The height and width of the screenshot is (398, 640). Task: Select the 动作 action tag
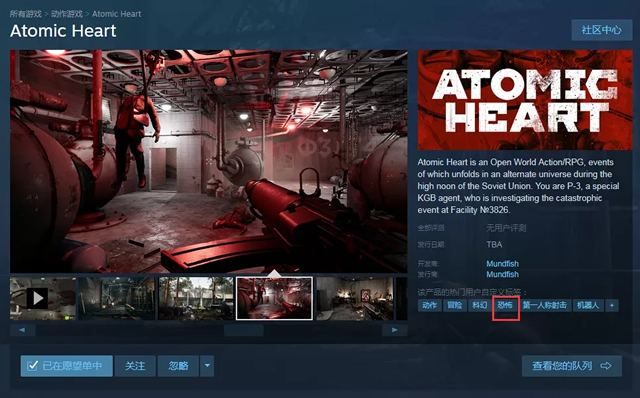pos(429,305)
